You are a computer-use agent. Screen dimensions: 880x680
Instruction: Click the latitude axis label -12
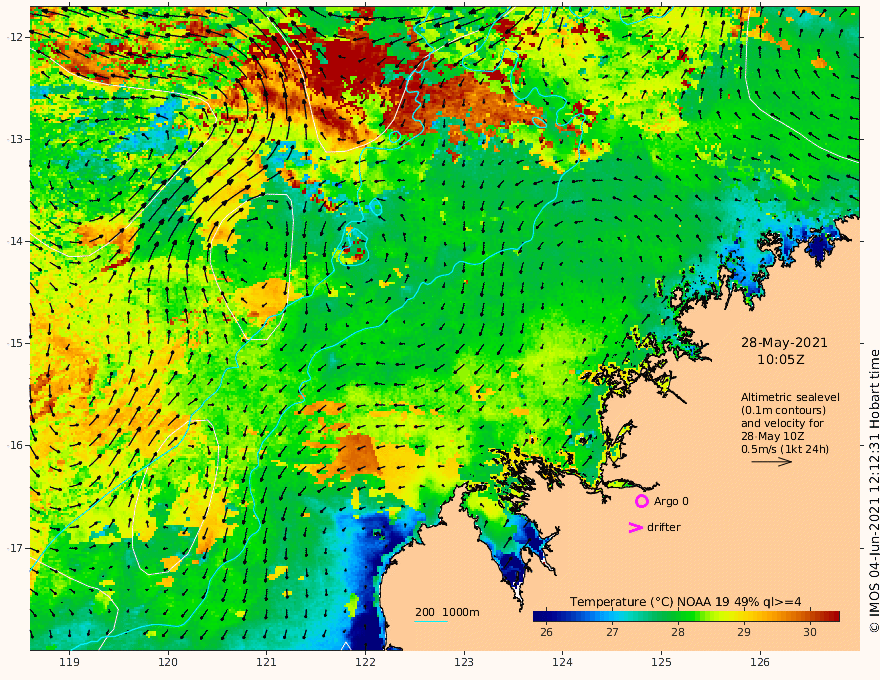click(15, 37)
